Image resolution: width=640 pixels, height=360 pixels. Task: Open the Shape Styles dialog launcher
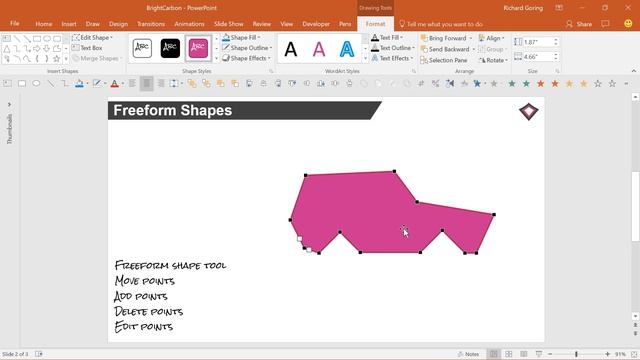pyautogui.click(x=271, y=71)
